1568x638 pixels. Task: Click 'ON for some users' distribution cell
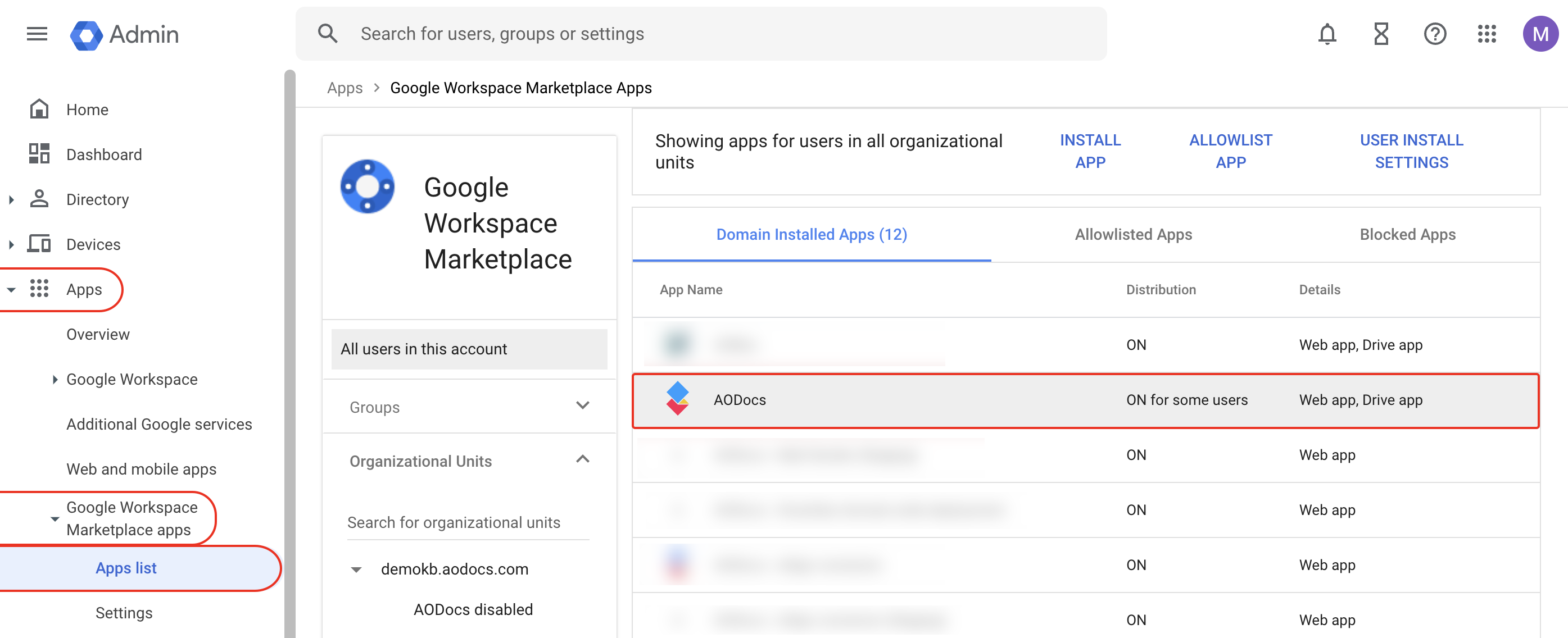coord(1186,399)
